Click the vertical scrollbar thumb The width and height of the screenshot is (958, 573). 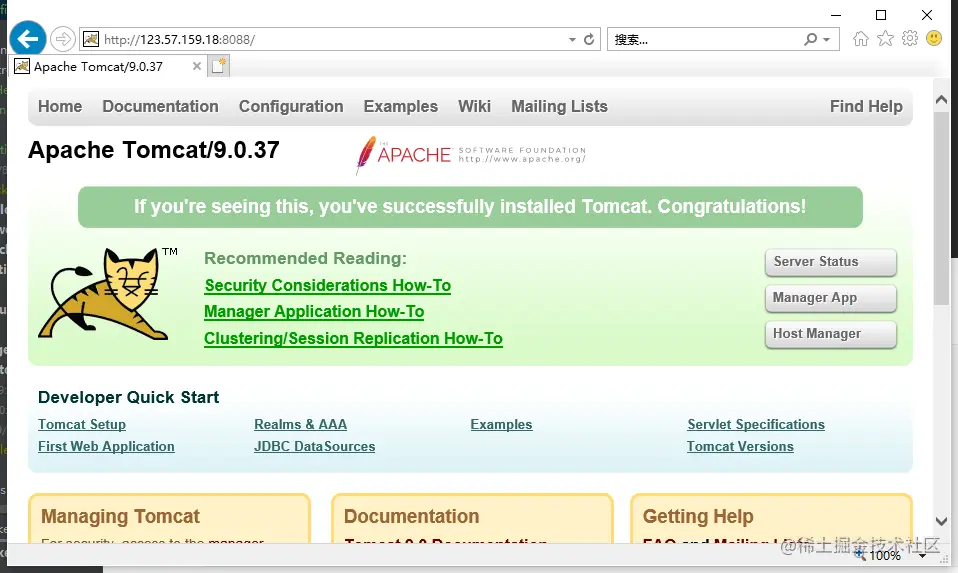(x=942, y=208)
